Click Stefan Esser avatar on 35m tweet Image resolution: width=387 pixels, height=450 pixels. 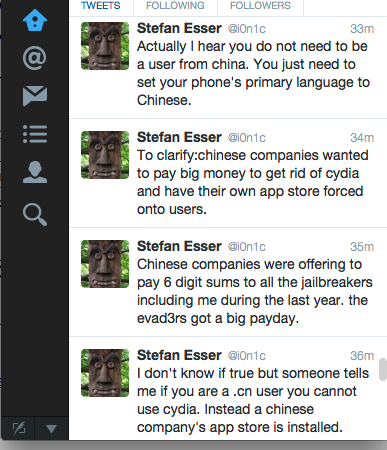(x=105, y=264)
